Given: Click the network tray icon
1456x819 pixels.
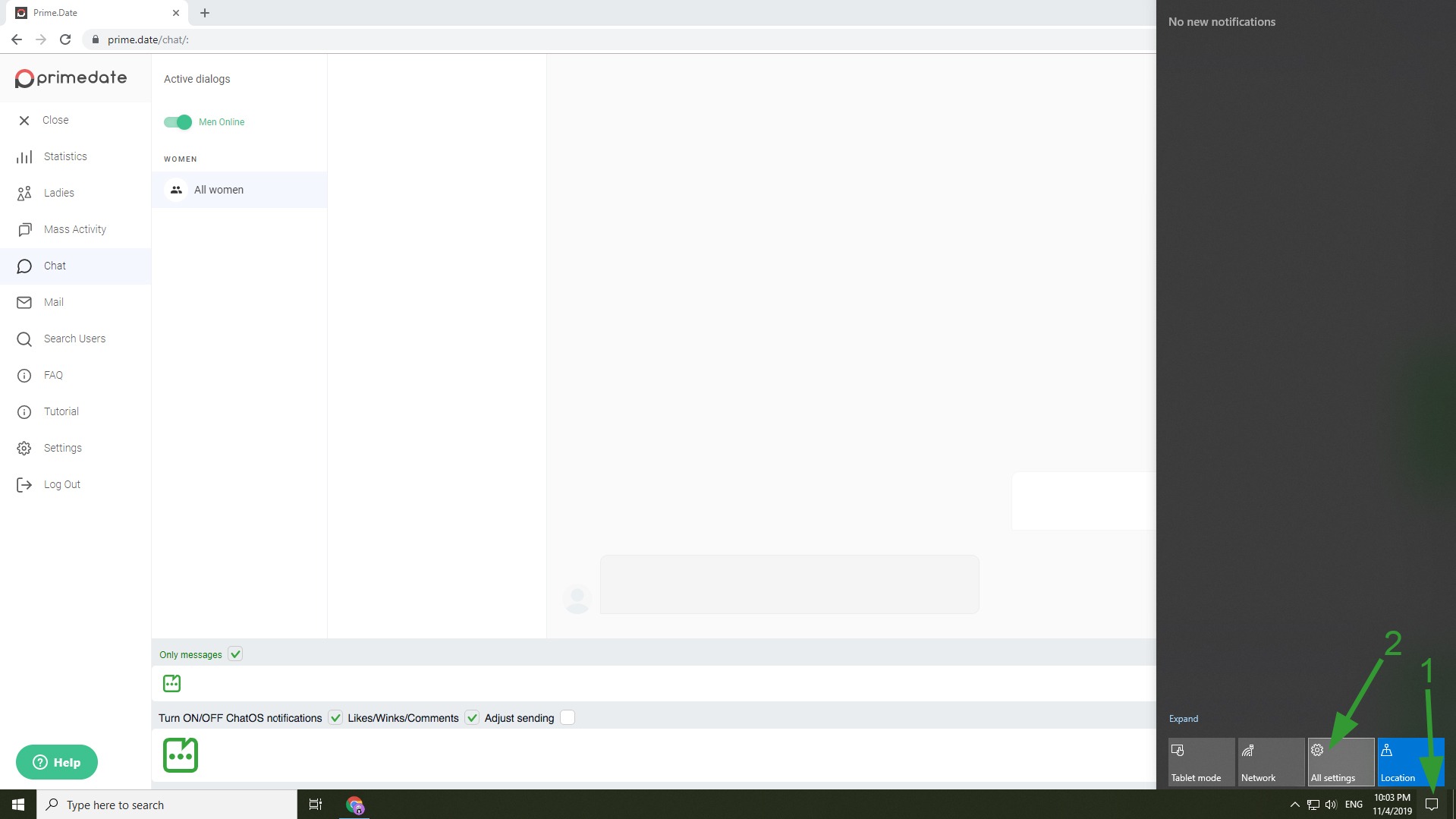Looking at the screenshot, I should (1313, 805).
